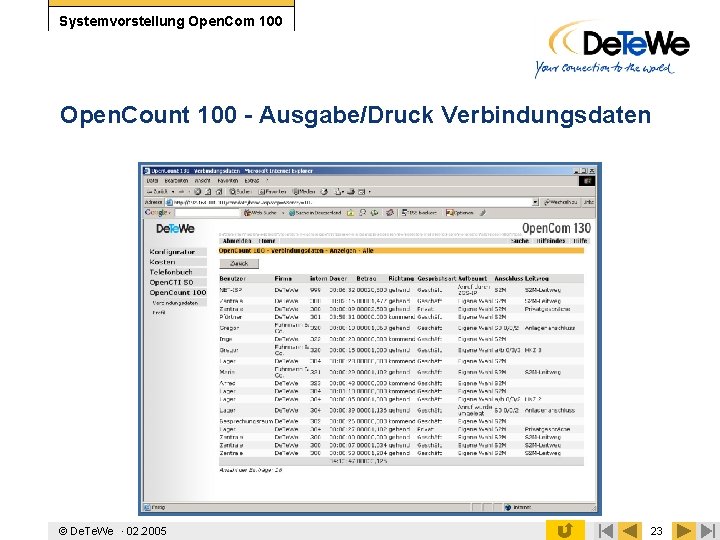Screen dimensions: 720x540
Task: Open the ? help menu in menu bar
Action: 267,181
